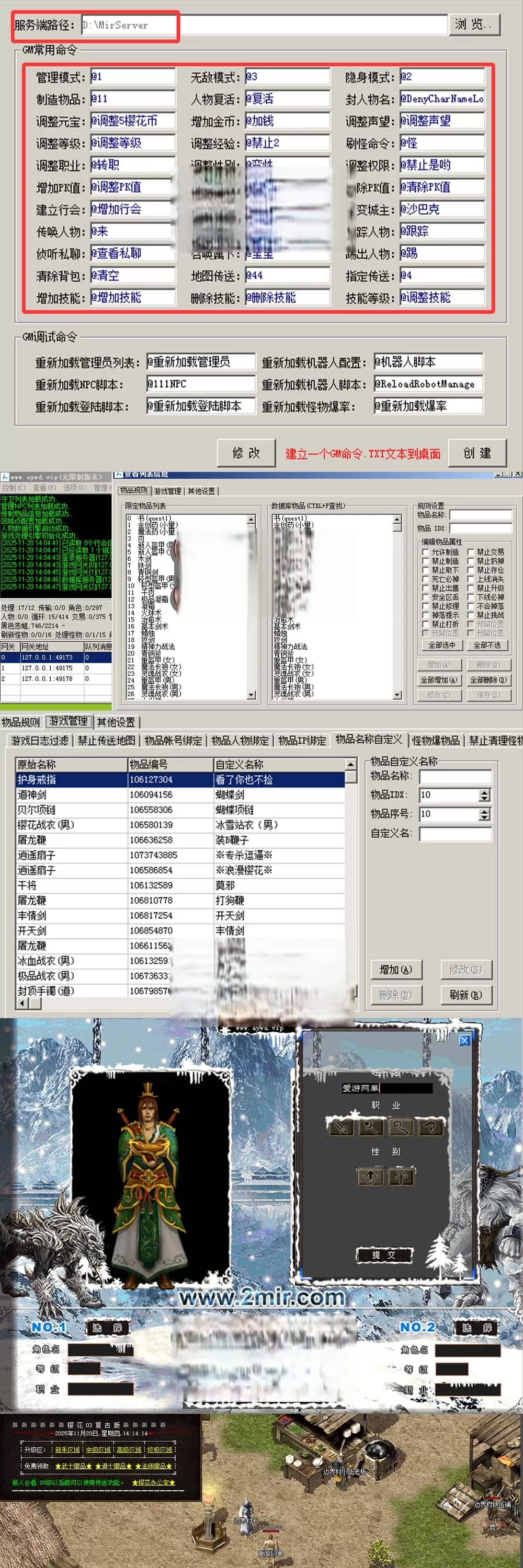Check the 死亡必掉 option
The width and height of the screenshot is (523, 1568).
tap(426, 580)
